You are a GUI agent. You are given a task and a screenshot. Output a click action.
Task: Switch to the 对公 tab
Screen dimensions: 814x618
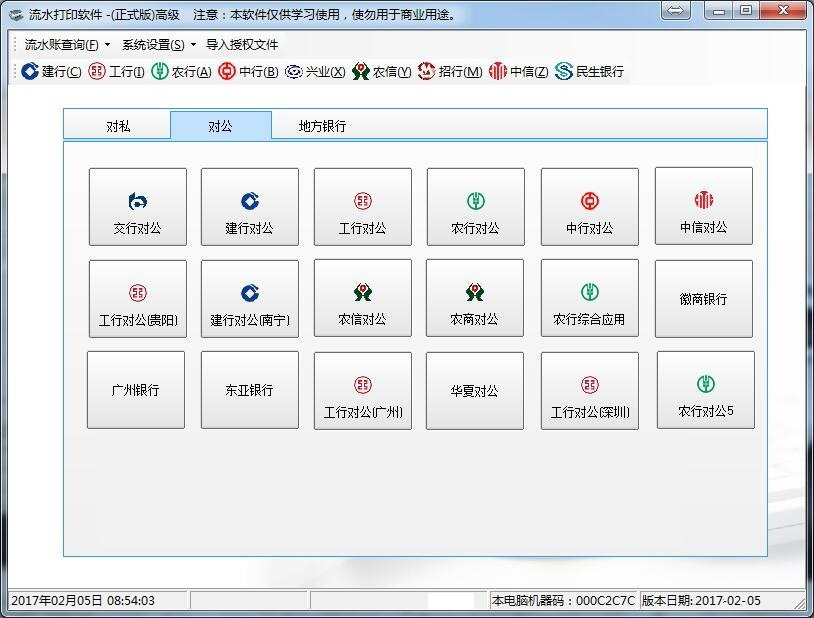[221, 125]
